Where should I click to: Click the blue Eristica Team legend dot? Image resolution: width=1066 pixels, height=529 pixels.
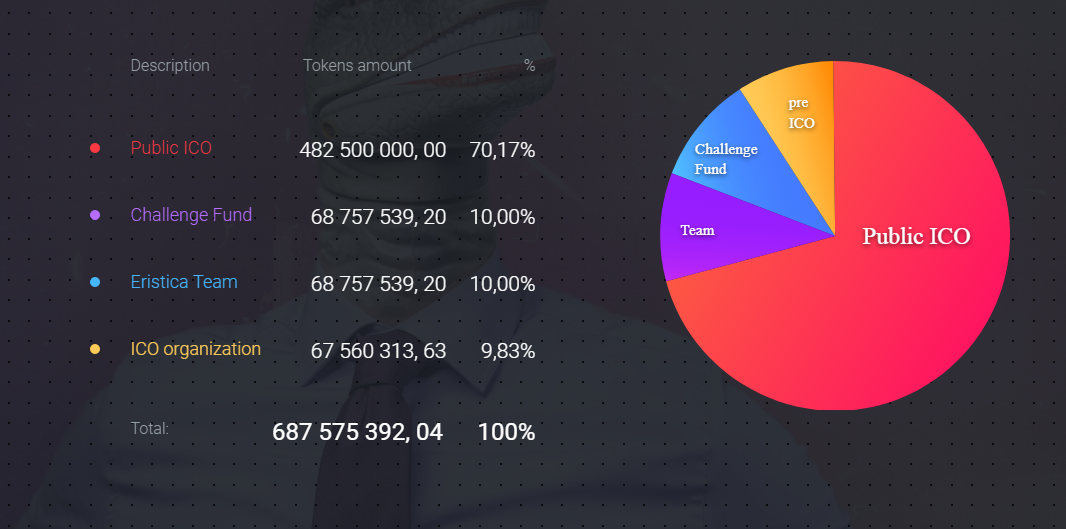(95, 282)
